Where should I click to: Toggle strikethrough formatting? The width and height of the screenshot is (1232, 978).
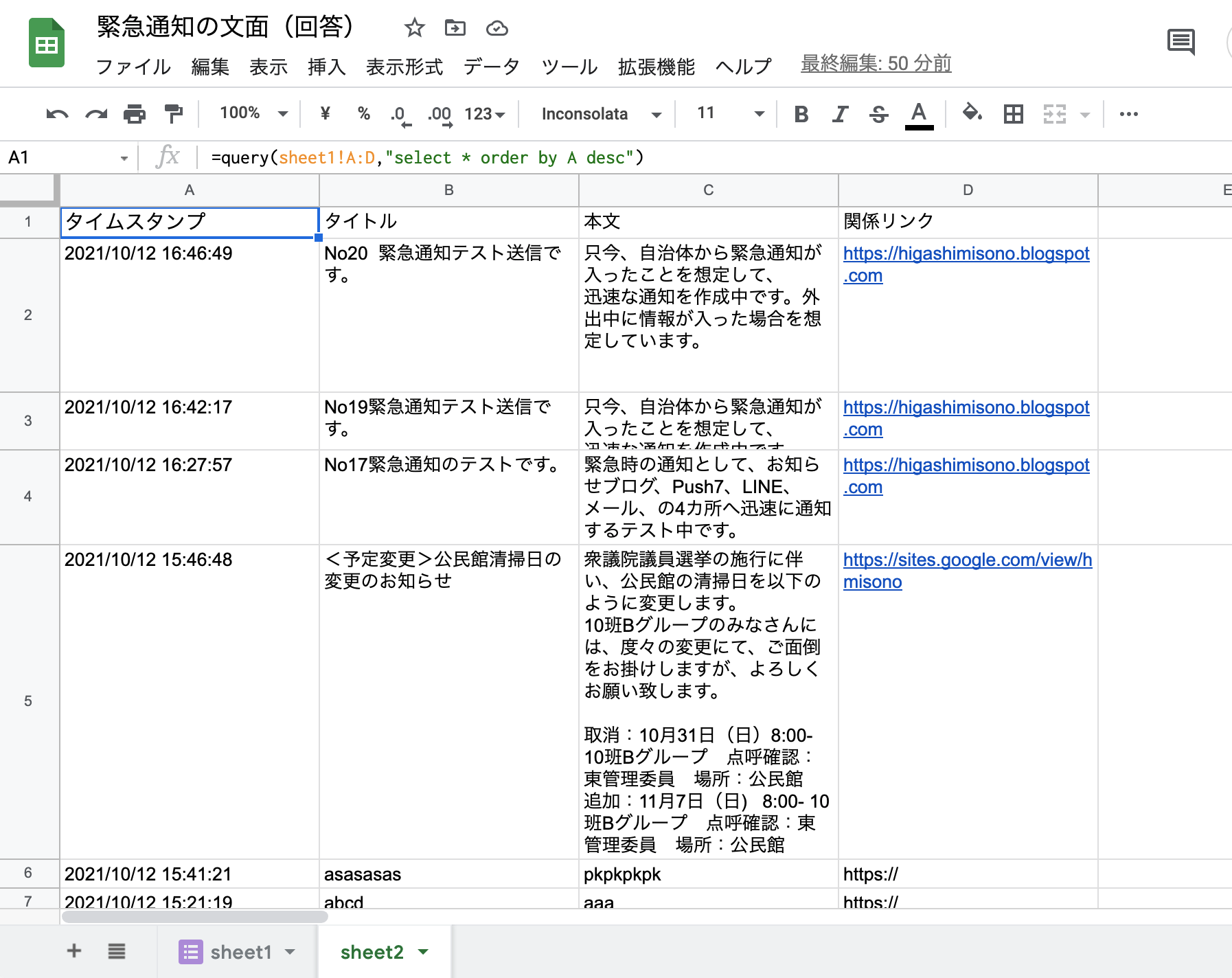[878, 114]
